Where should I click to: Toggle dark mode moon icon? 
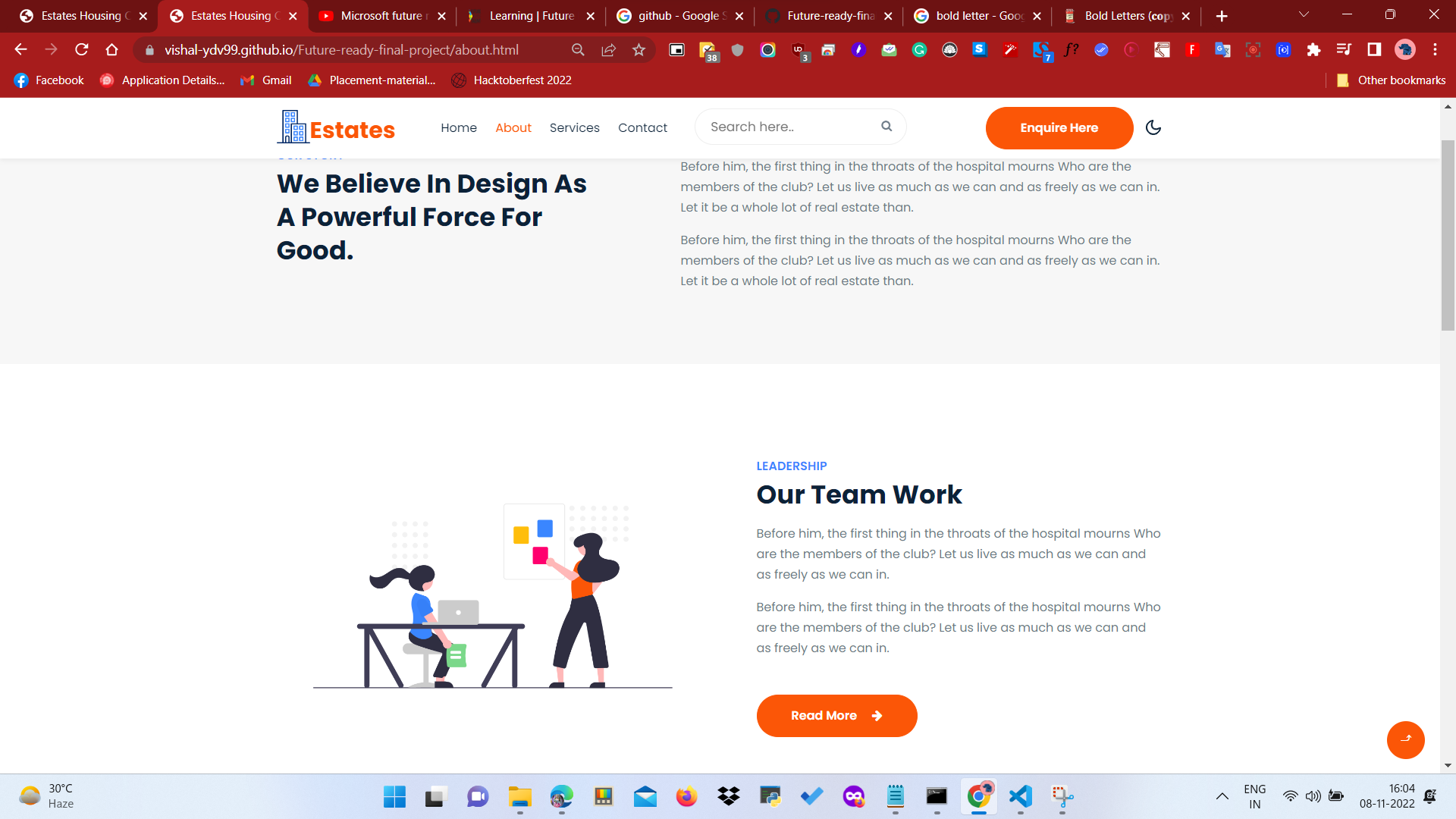1153,127
